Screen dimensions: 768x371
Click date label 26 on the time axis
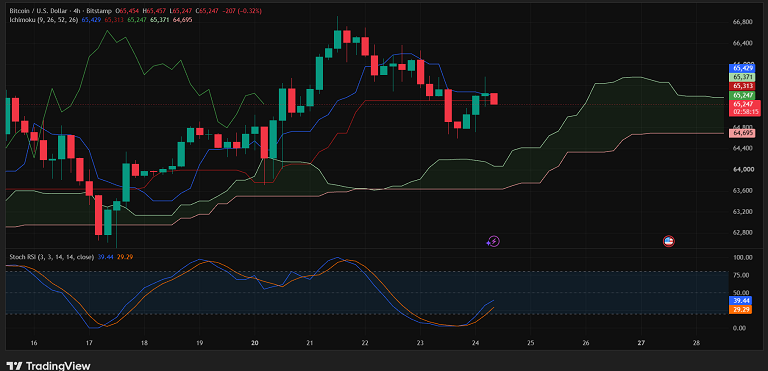[x=586, y=342]
